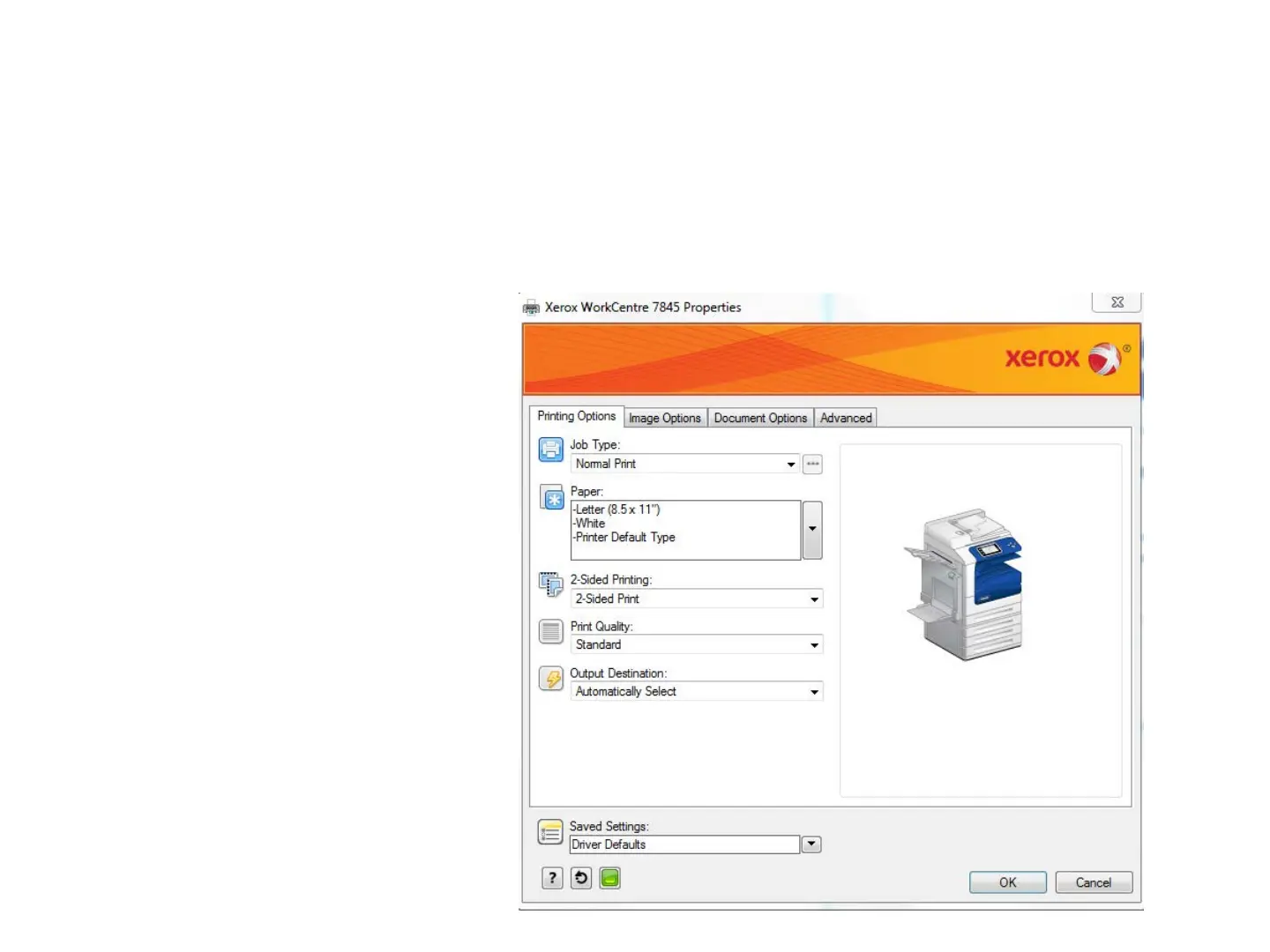Click the Job Type printer icon

550,450
